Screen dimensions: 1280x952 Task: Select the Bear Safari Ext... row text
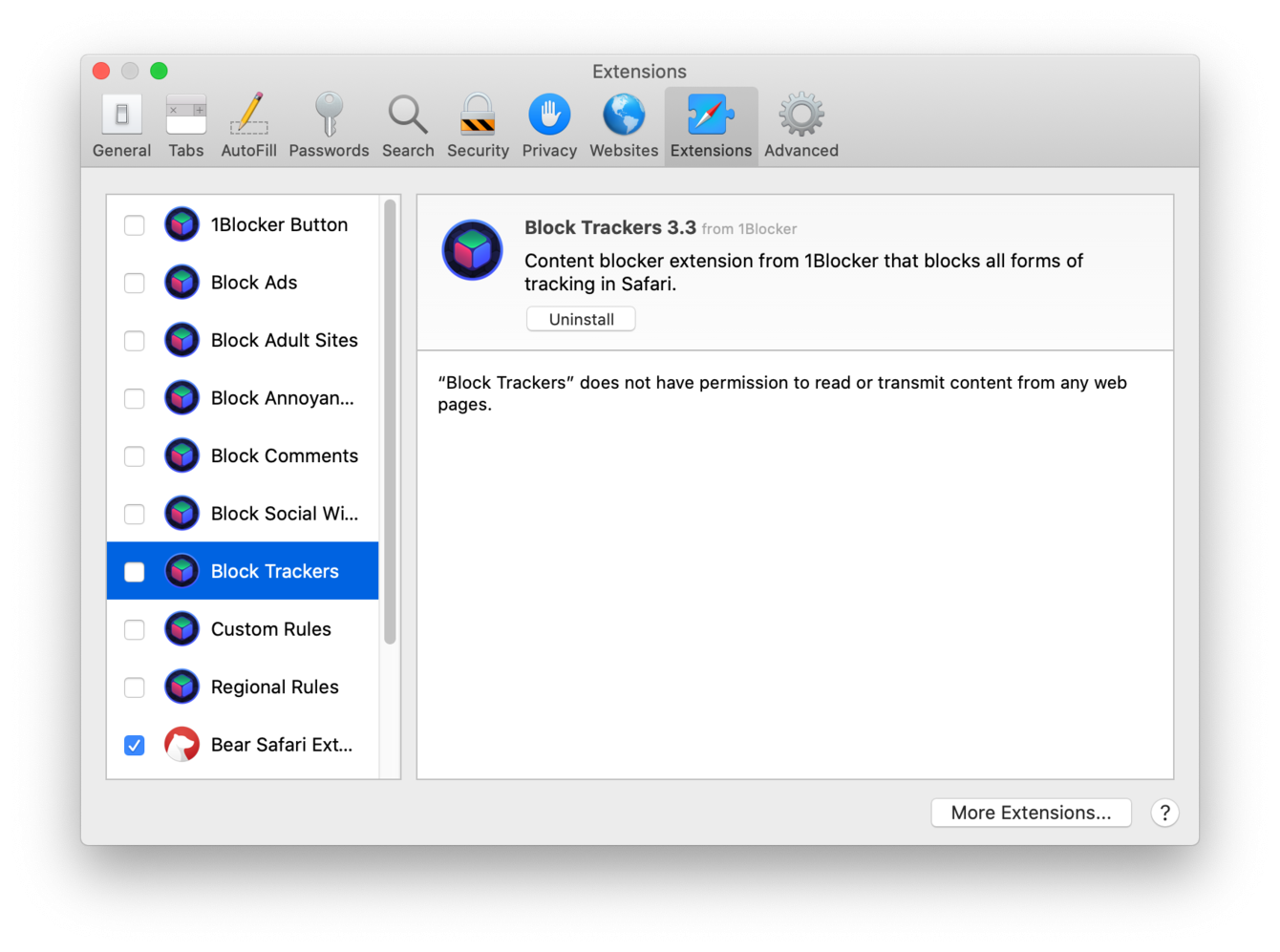[x=281, y=745]
